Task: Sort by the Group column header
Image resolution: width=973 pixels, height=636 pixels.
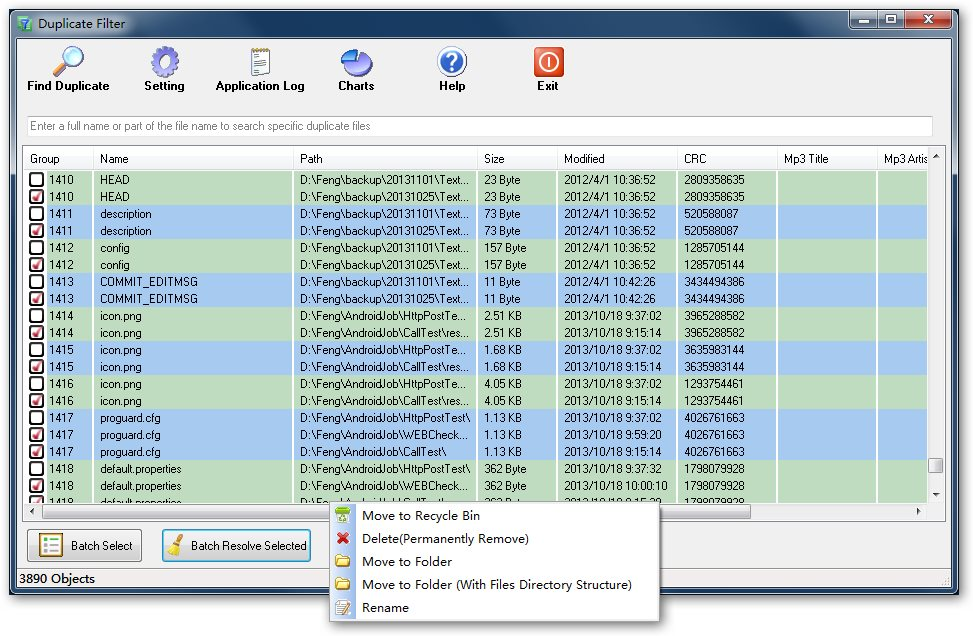Action: 58,158
